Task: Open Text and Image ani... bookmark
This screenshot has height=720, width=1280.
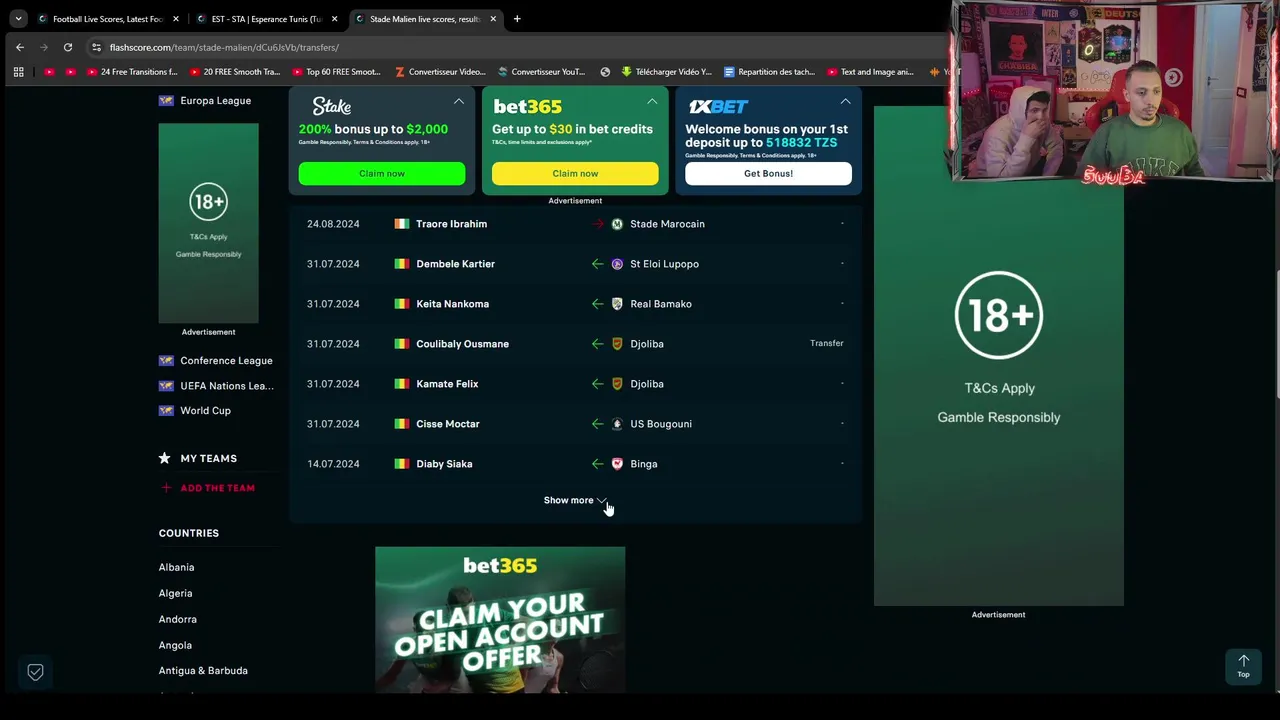Action: (x=870, y=72)
